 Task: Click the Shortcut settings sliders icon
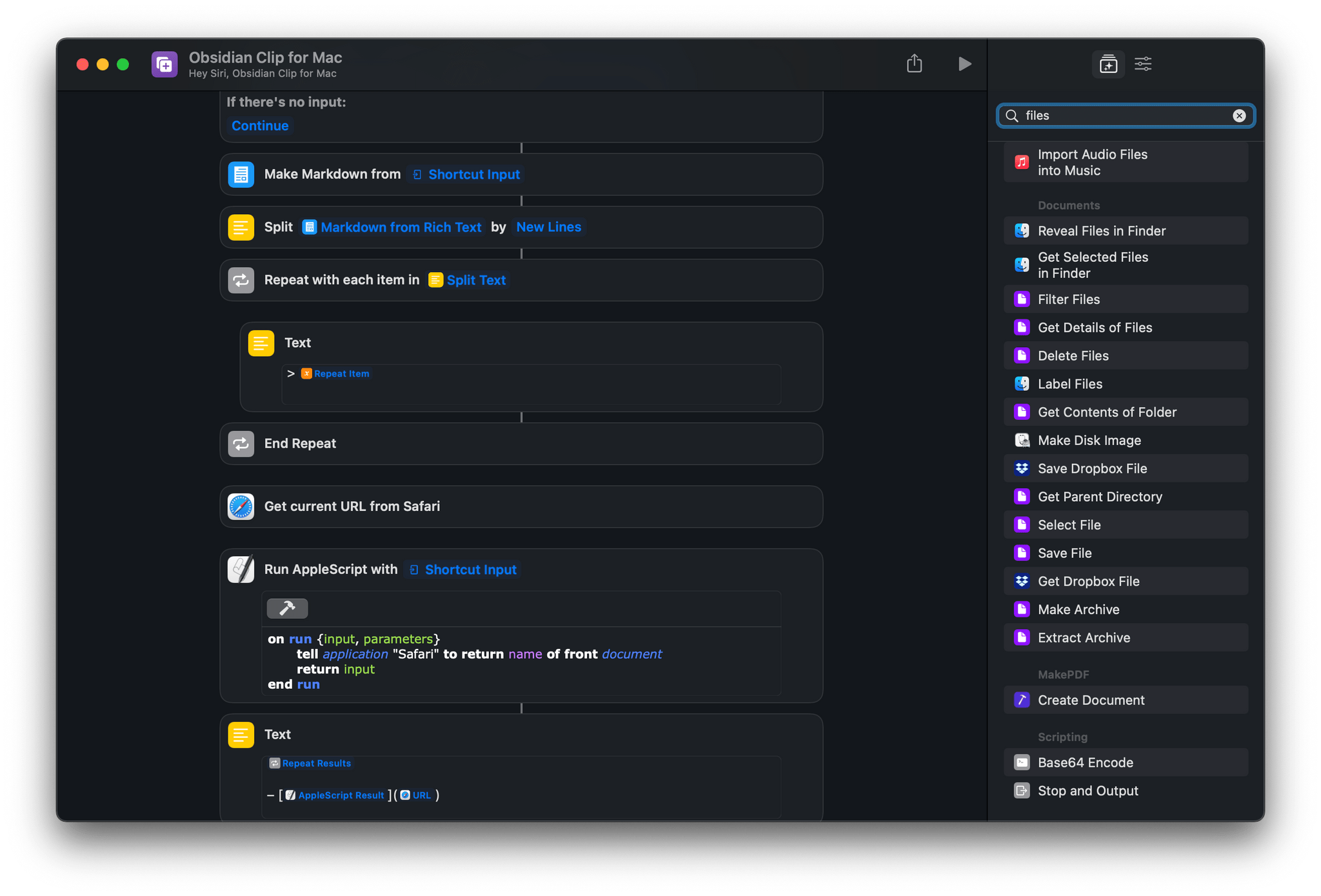(1141, 63)
